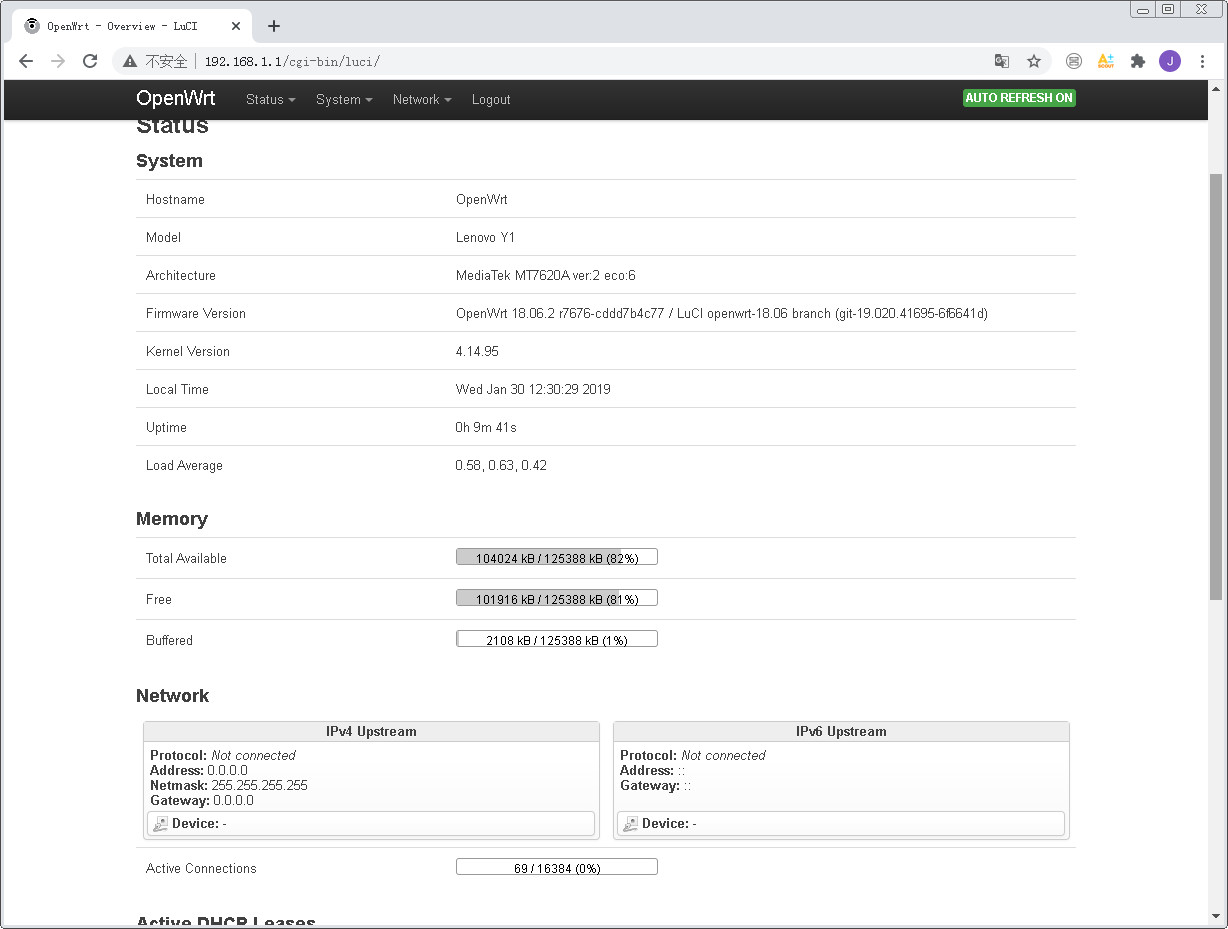This screenshot has width=1228, height=929.
Task: Click the Buffered memory progress bar
Action: pyautogui.click(x=557, y=639)
